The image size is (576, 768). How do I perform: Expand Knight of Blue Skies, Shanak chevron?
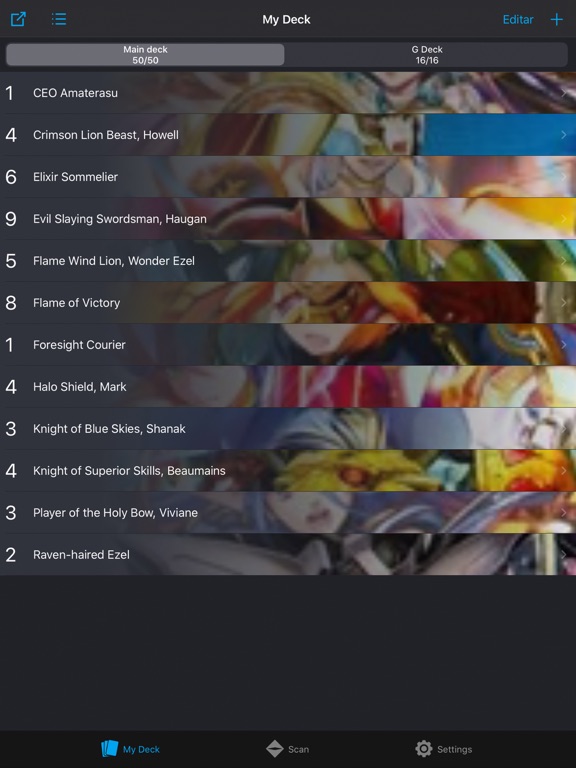coord(564,429)
